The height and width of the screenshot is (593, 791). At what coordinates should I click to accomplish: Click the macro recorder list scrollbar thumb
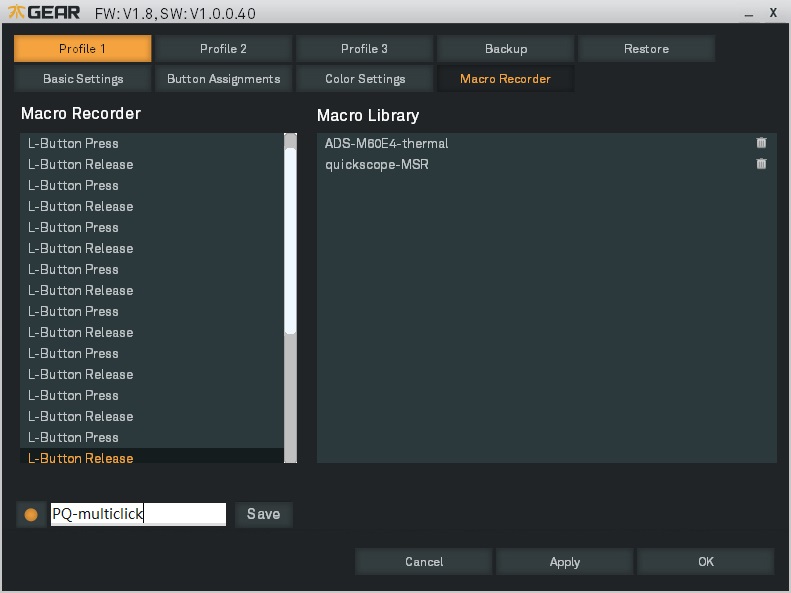[x=290, y=241]
